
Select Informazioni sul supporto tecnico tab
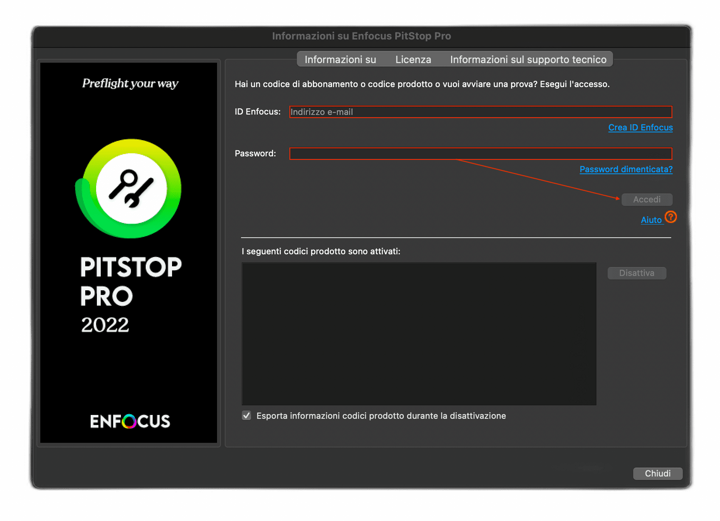click(x=528, y=60)
